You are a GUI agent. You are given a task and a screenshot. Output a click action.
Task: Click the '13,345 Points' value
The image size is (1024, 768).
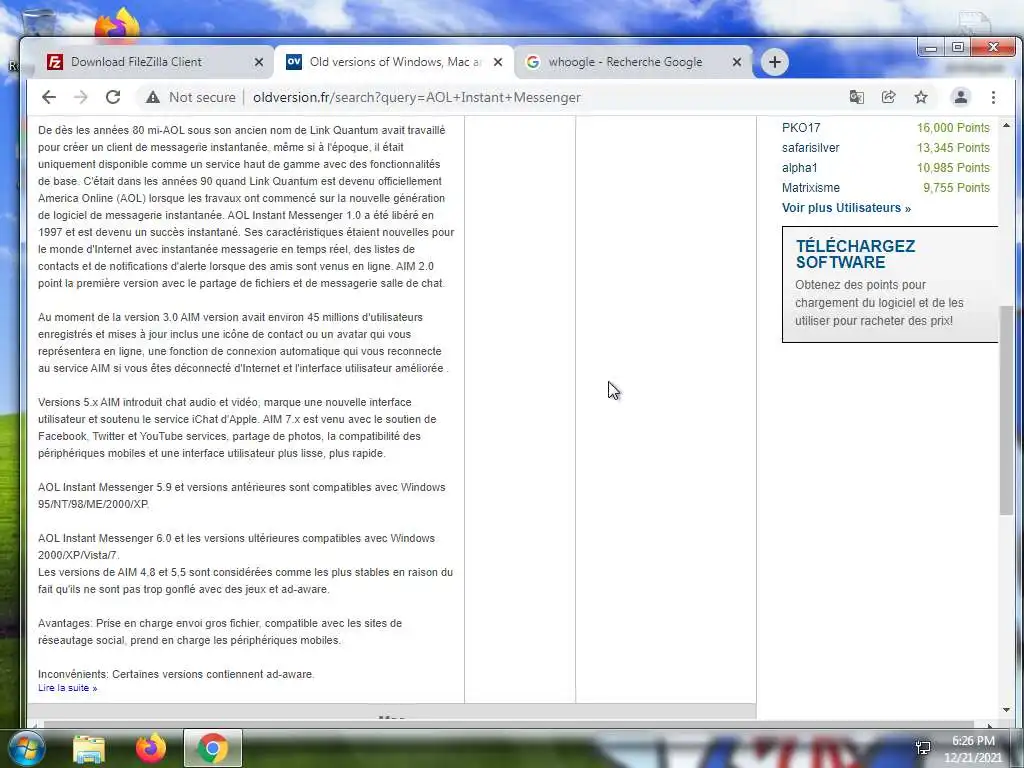point(953,148)
